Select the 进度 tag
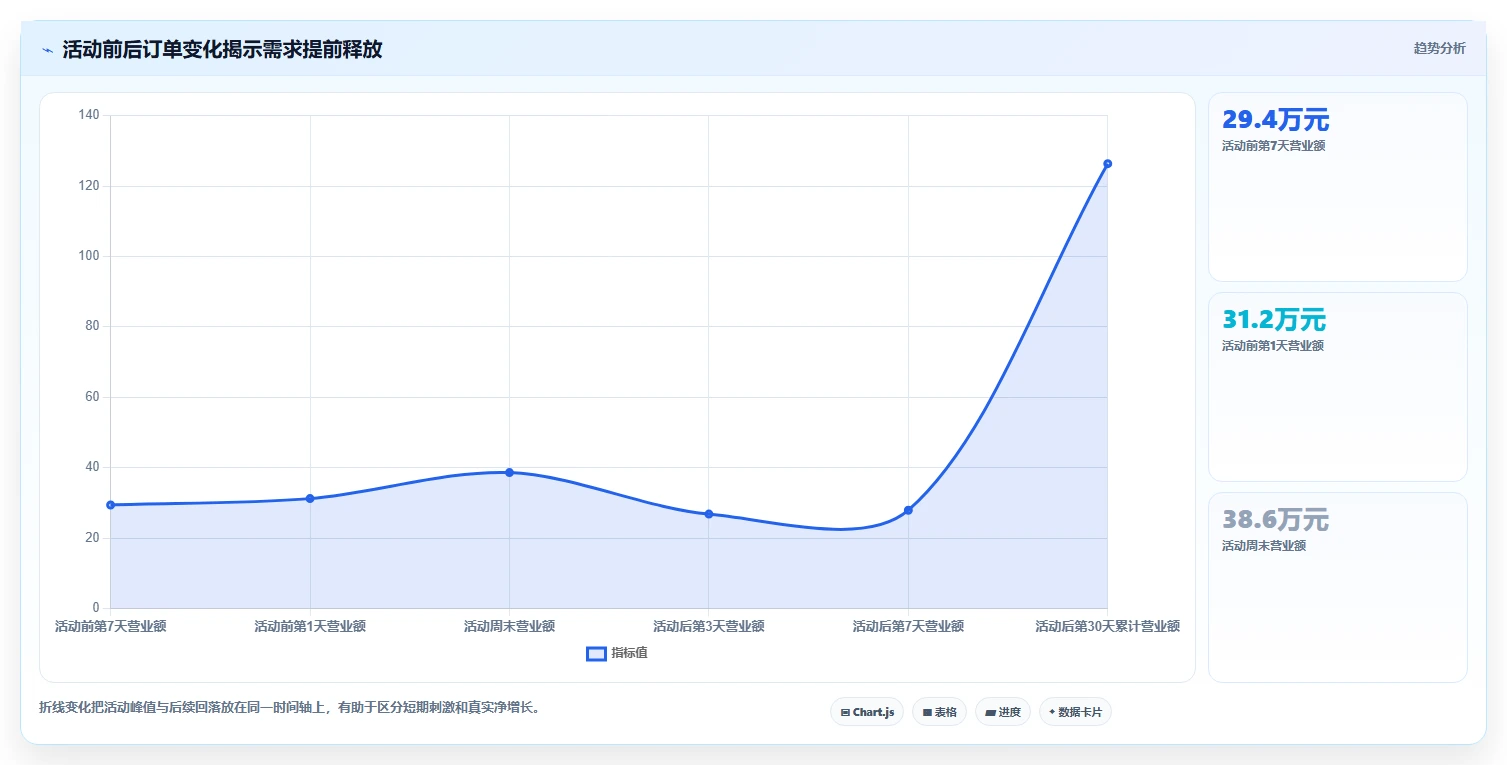The width and height of the screenshot is (1507, 765). pos(1002,712)
